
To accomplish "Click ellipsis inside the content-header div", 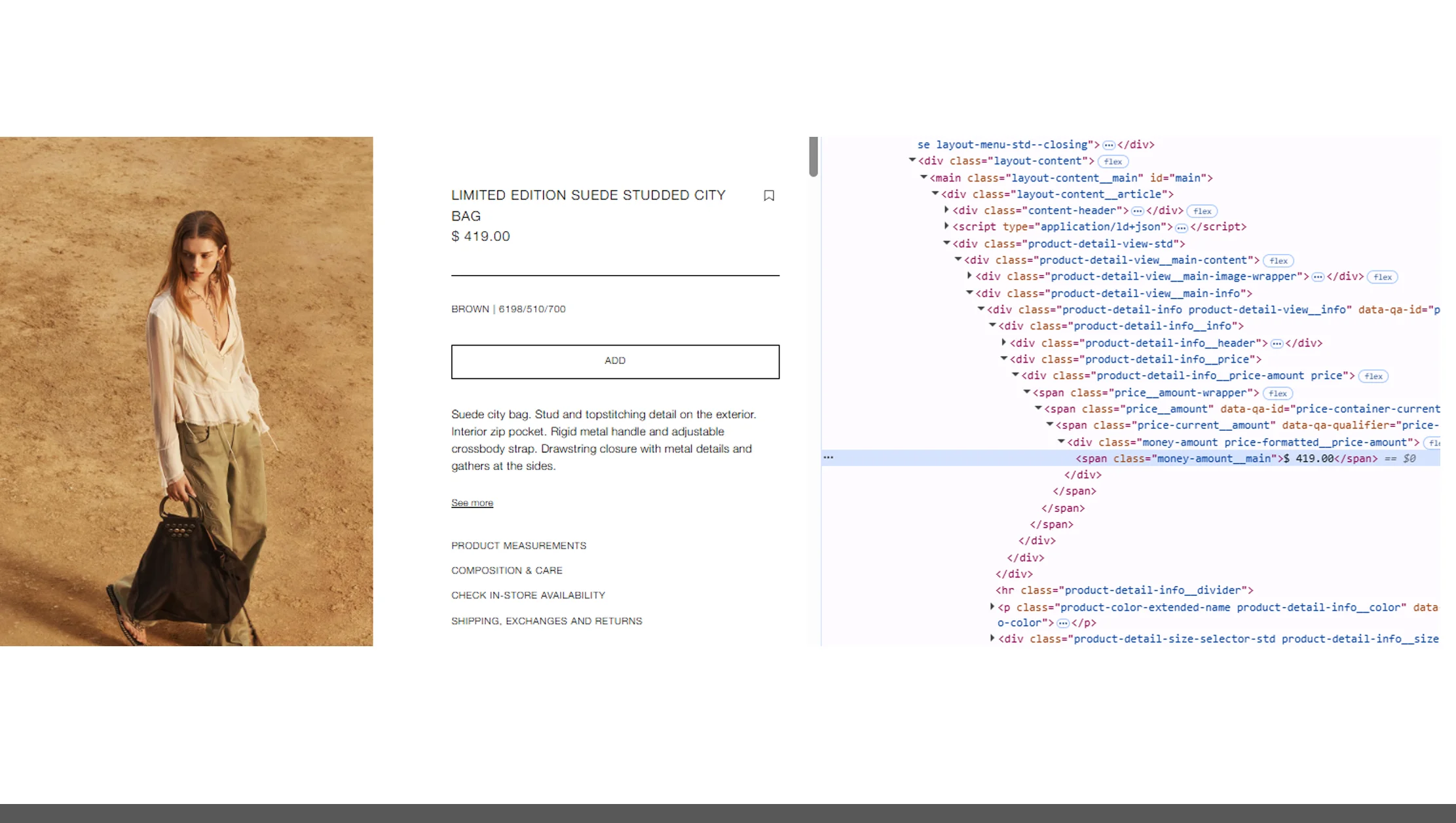I will pos(1138,211).
